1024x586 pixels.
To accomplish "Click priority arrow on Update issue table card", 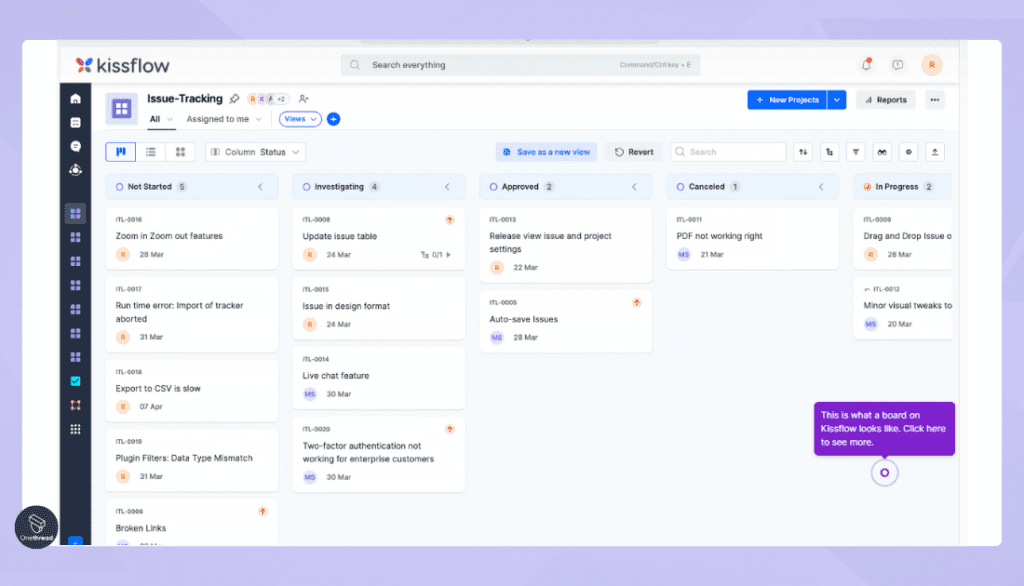I will [x=449, y=220].
